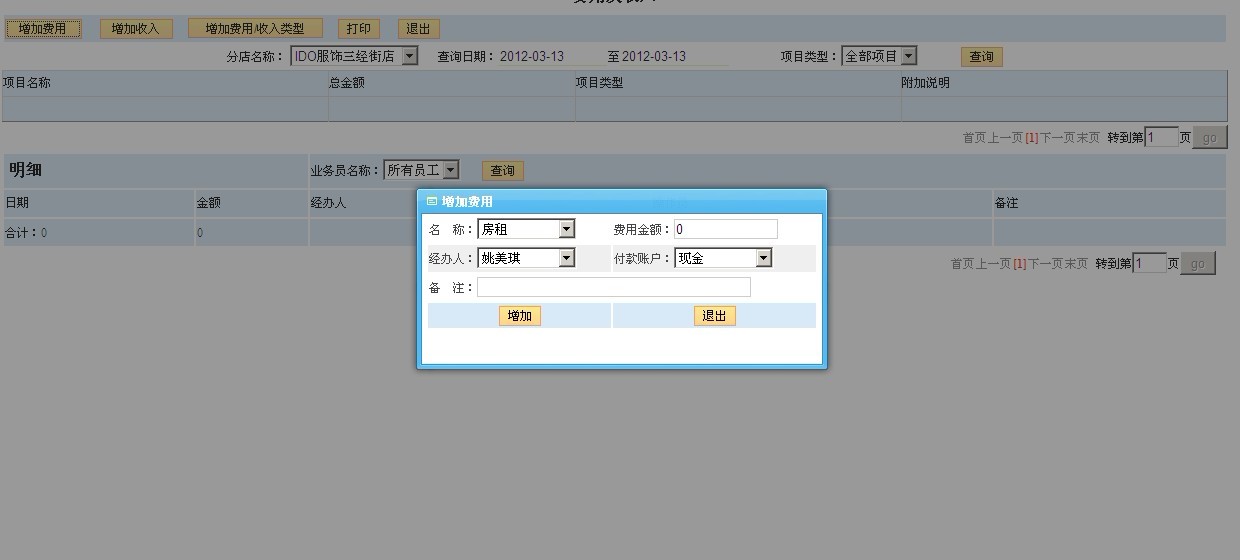Click 首页 in the summary table pager

974,138
